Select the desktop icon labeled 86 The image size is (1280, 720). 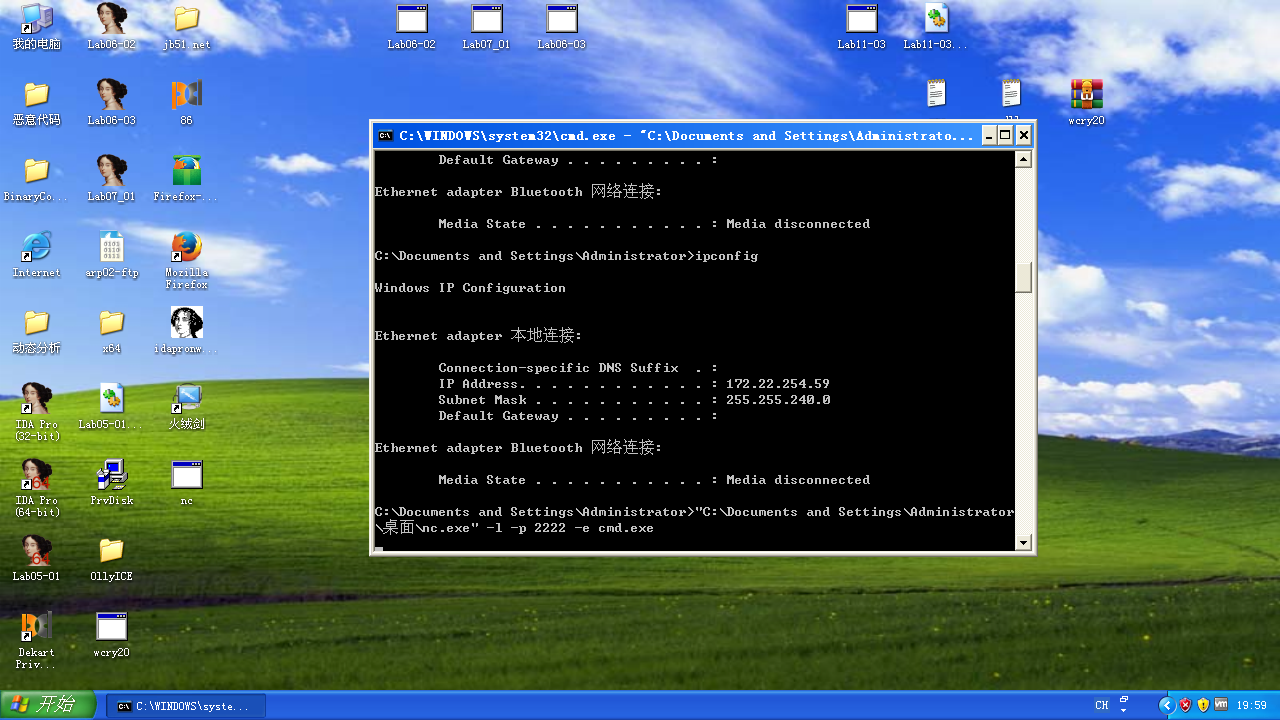[186, 103]
